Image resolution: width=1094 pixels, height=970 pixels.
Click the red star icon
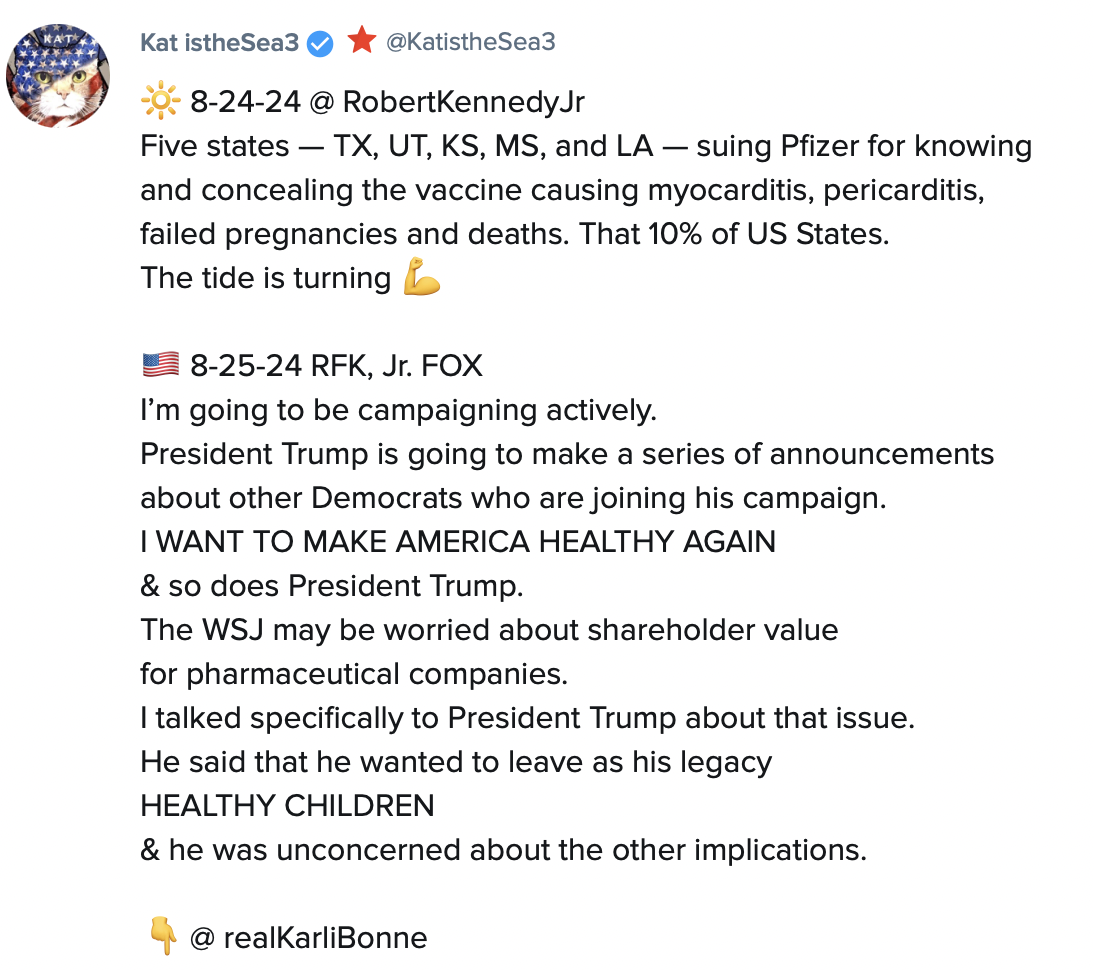pyautogui.click(x=361, y=40)
